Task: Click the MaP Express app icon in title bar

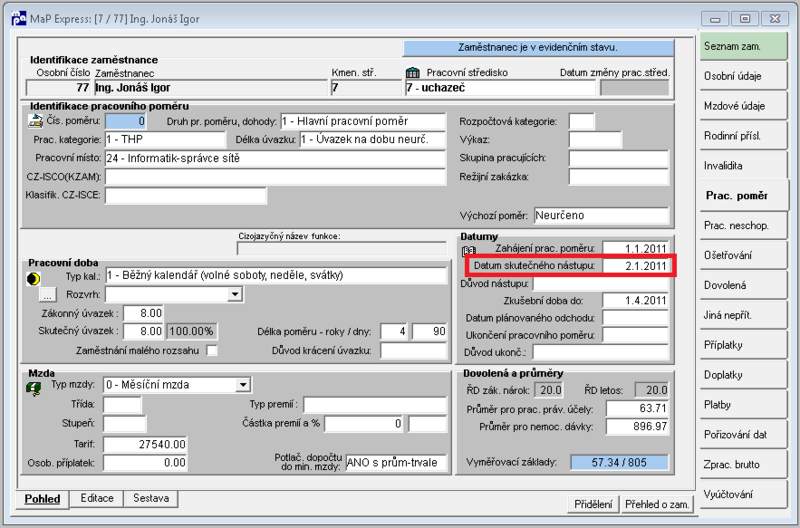Action: click(18, 18)
